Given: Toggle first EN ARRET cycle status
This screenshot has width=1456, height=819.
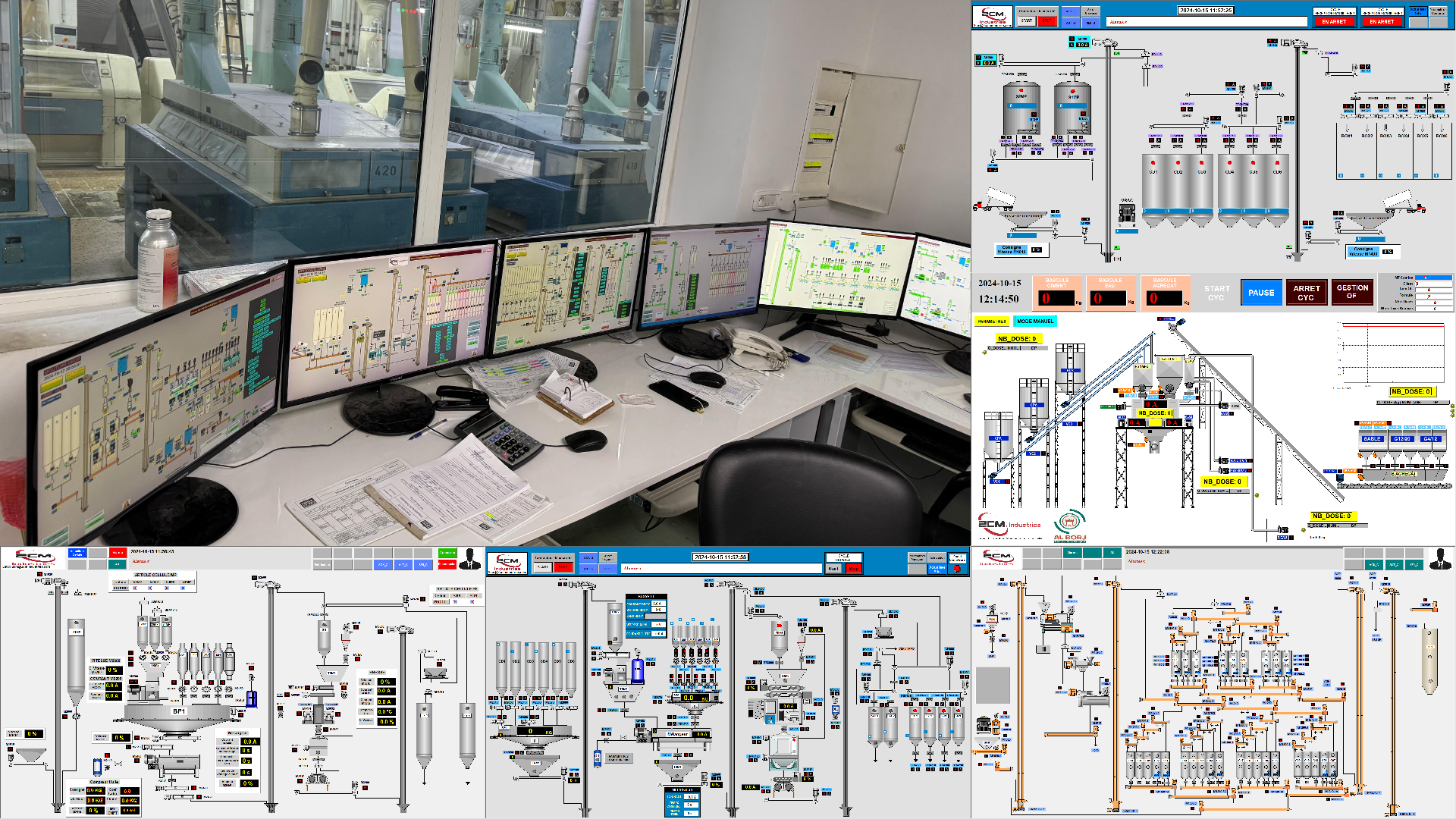Looking at the screenshot, I should 1334,21.
